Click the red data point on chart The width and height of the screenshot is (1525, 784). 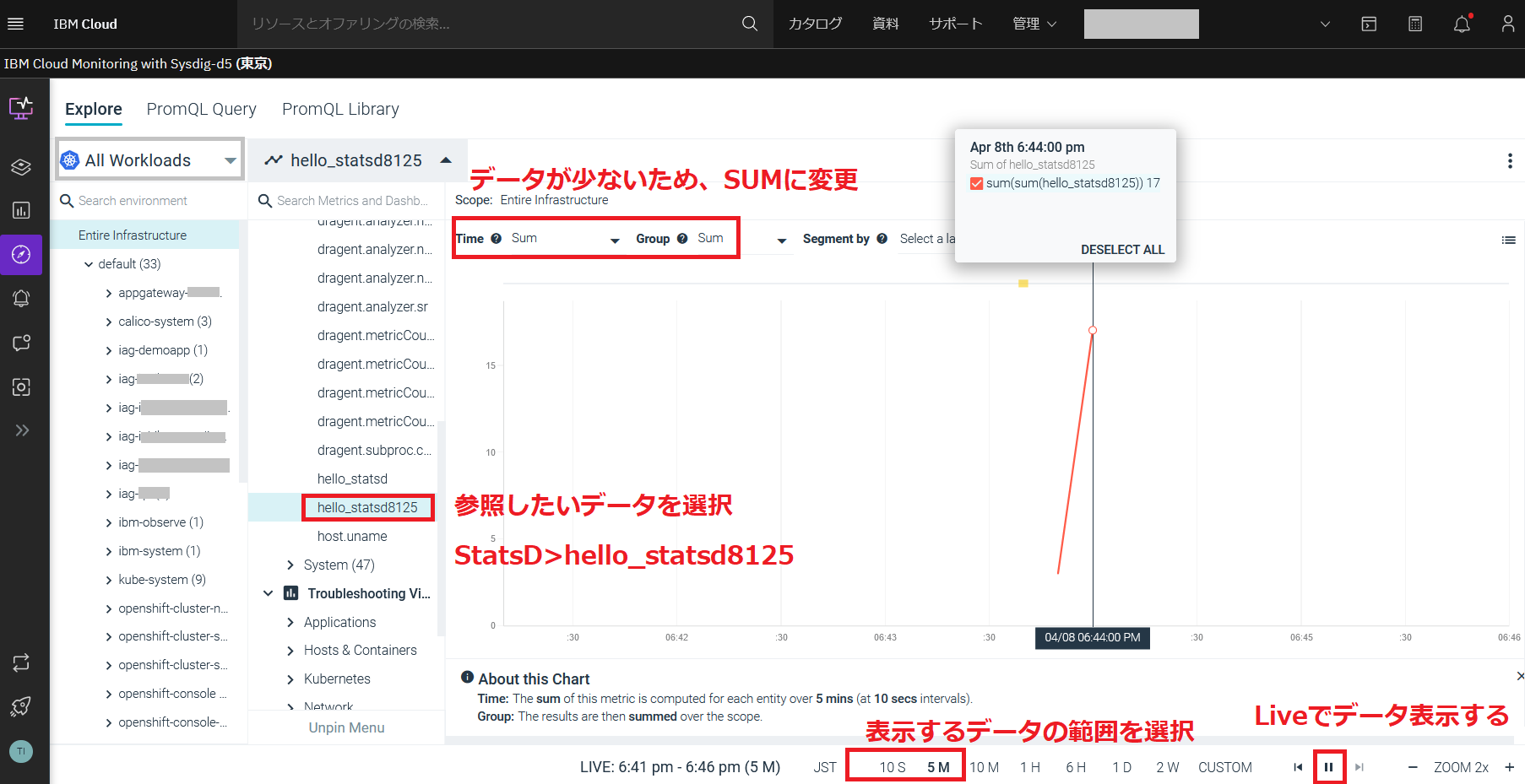point(1093,330)
